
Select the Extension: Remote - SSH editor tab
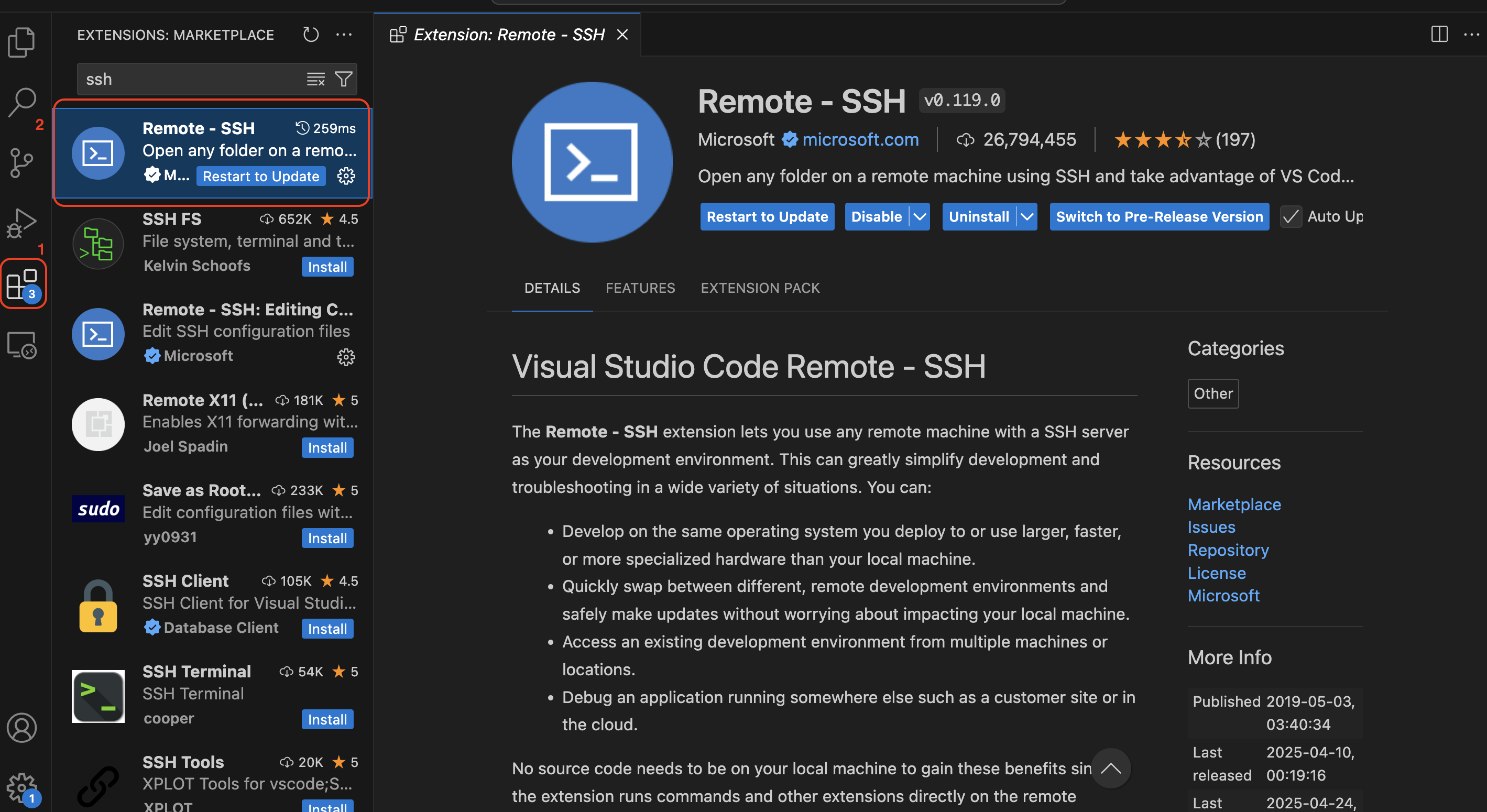[508, 35]
